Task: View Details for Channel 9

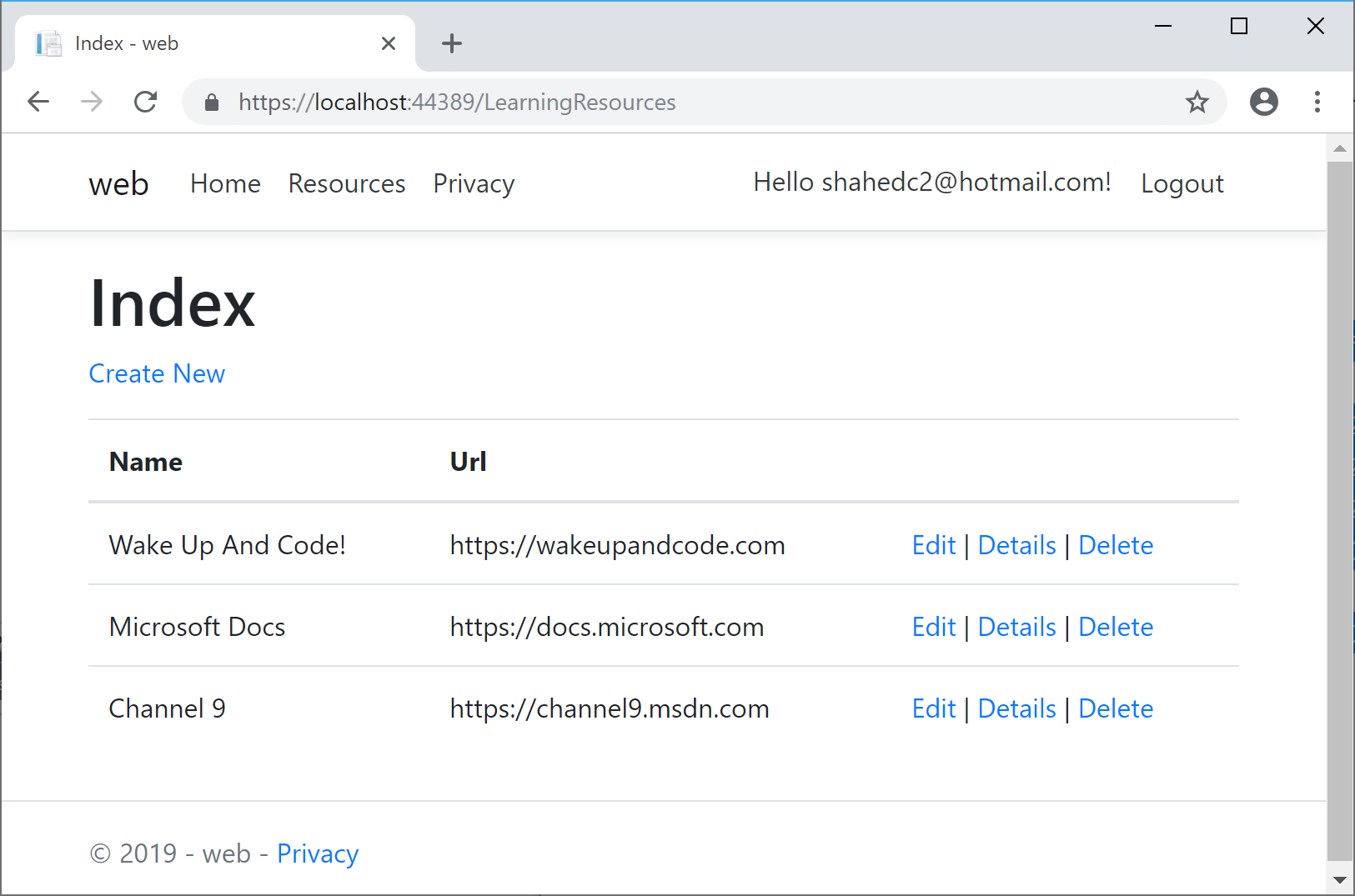Action: click(1017, 708)
